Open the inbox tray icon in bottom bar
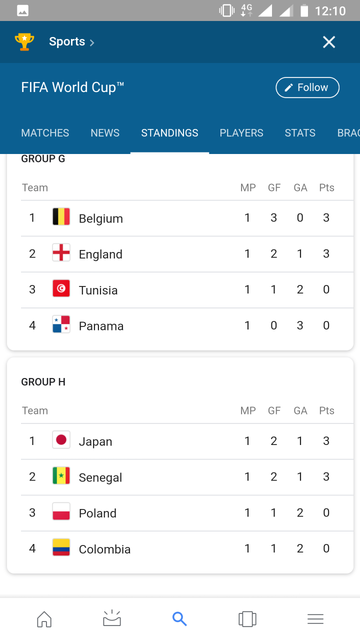The width and height of the screenshot is (360, 640). 112,618
